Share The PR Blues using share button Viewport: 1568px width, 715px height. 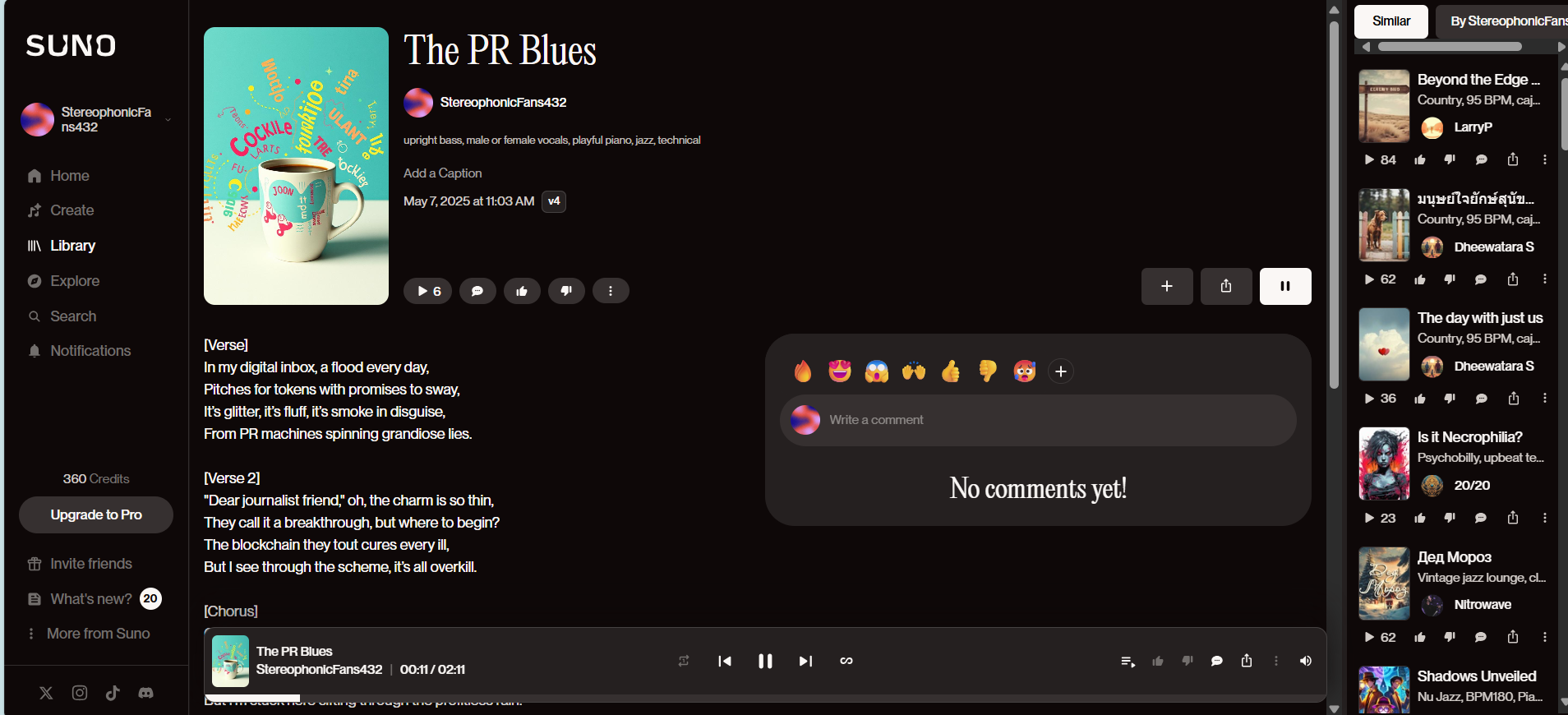[1226, 286]
